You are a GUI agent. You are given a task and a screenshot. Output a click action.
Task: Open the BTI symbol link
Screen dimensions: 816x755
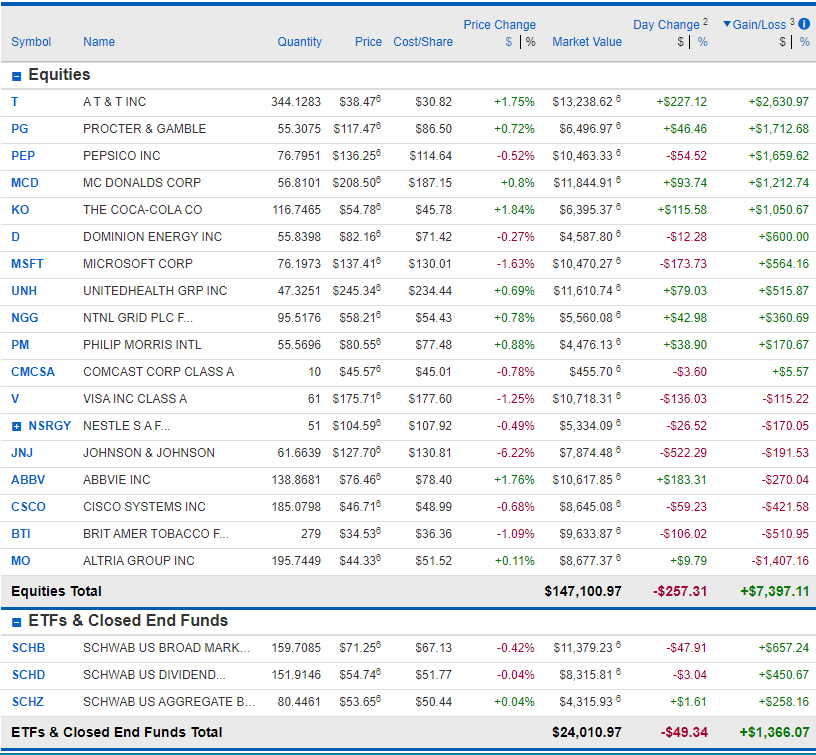(x=21, y=534)
